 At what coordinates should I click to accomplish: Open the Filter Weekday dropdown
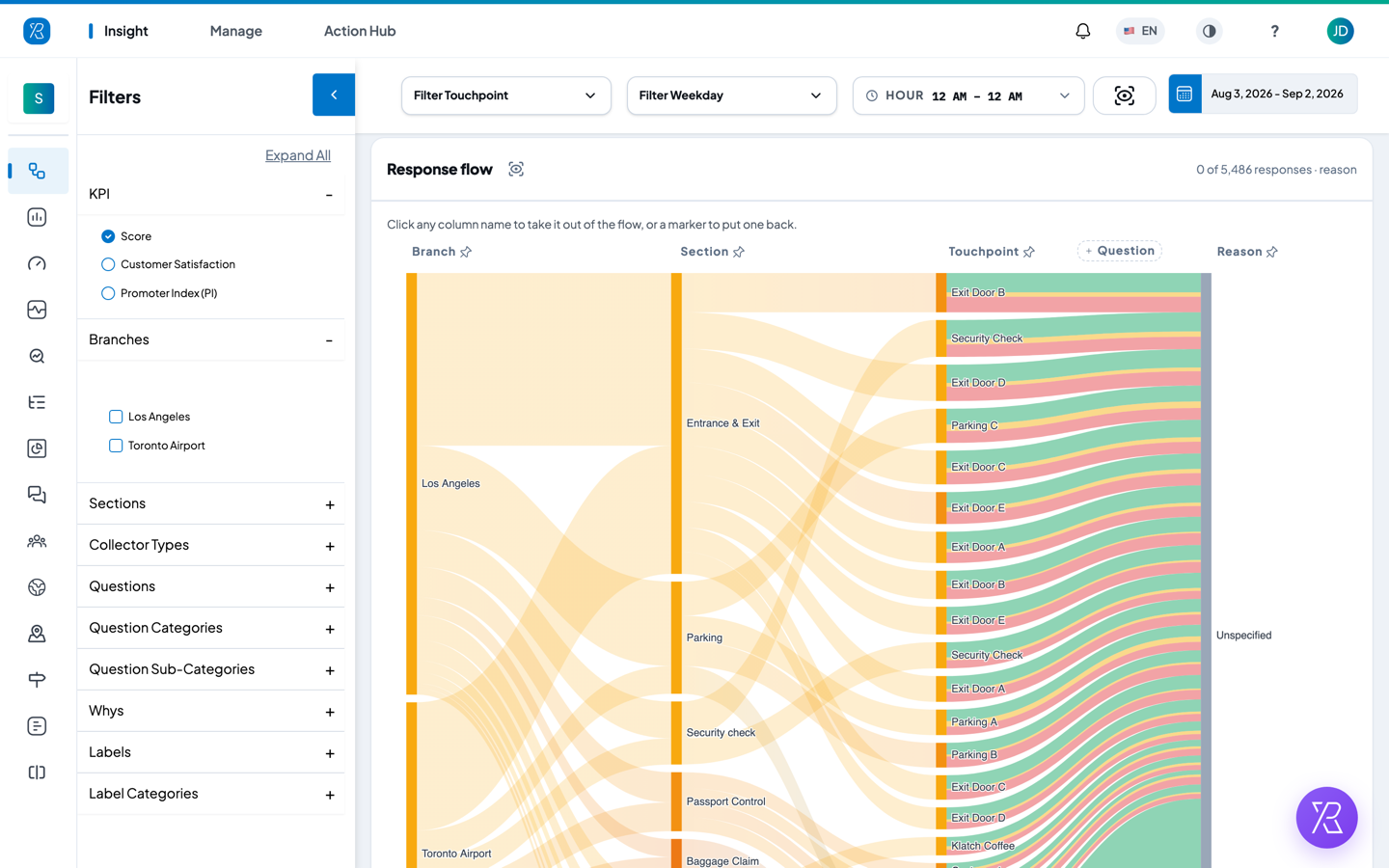pos(731,95)
